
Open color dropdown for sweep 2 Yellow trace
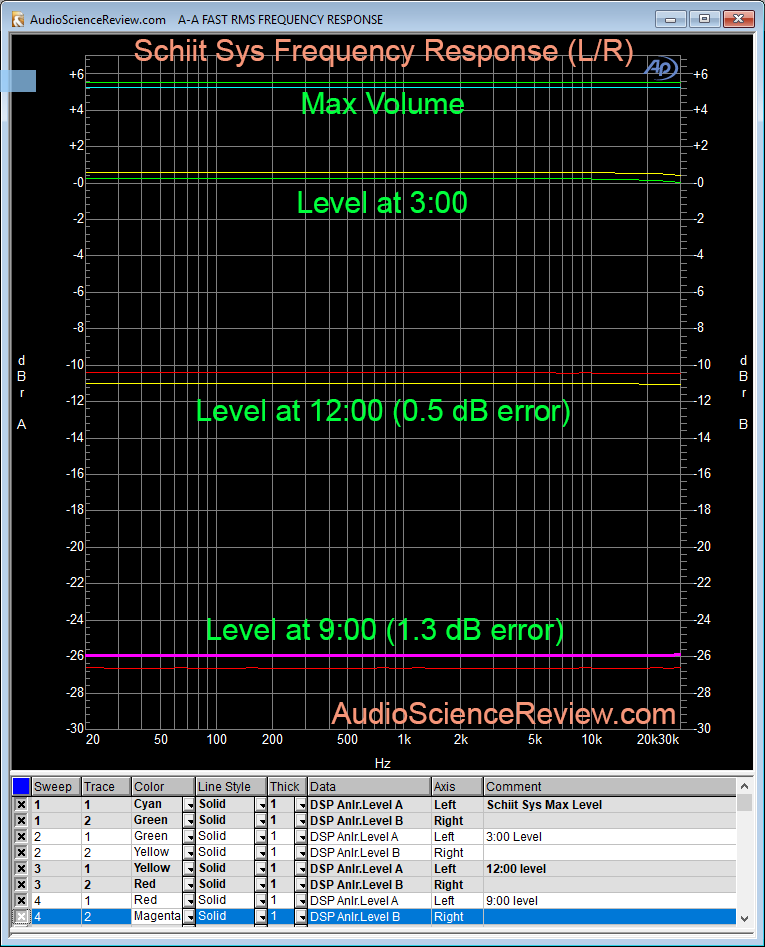pos(189,852)
